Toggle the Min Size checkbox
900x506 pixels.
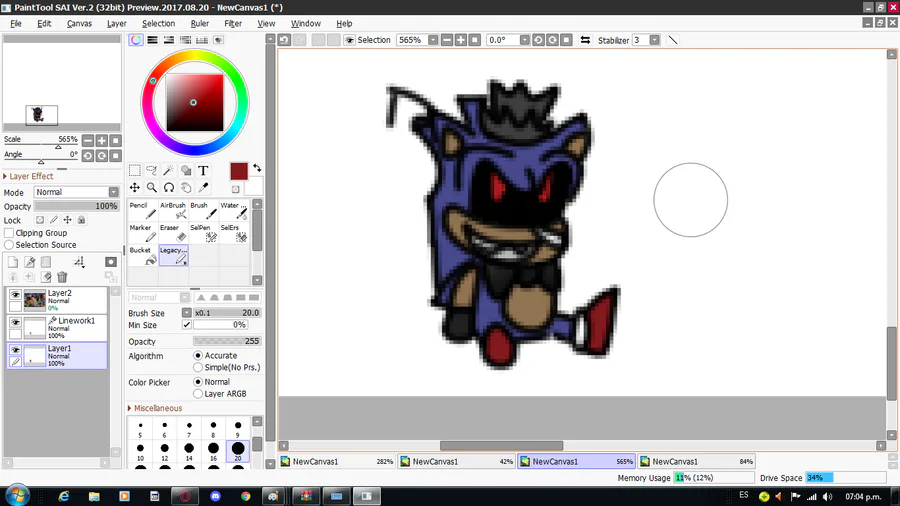point(187,325)
